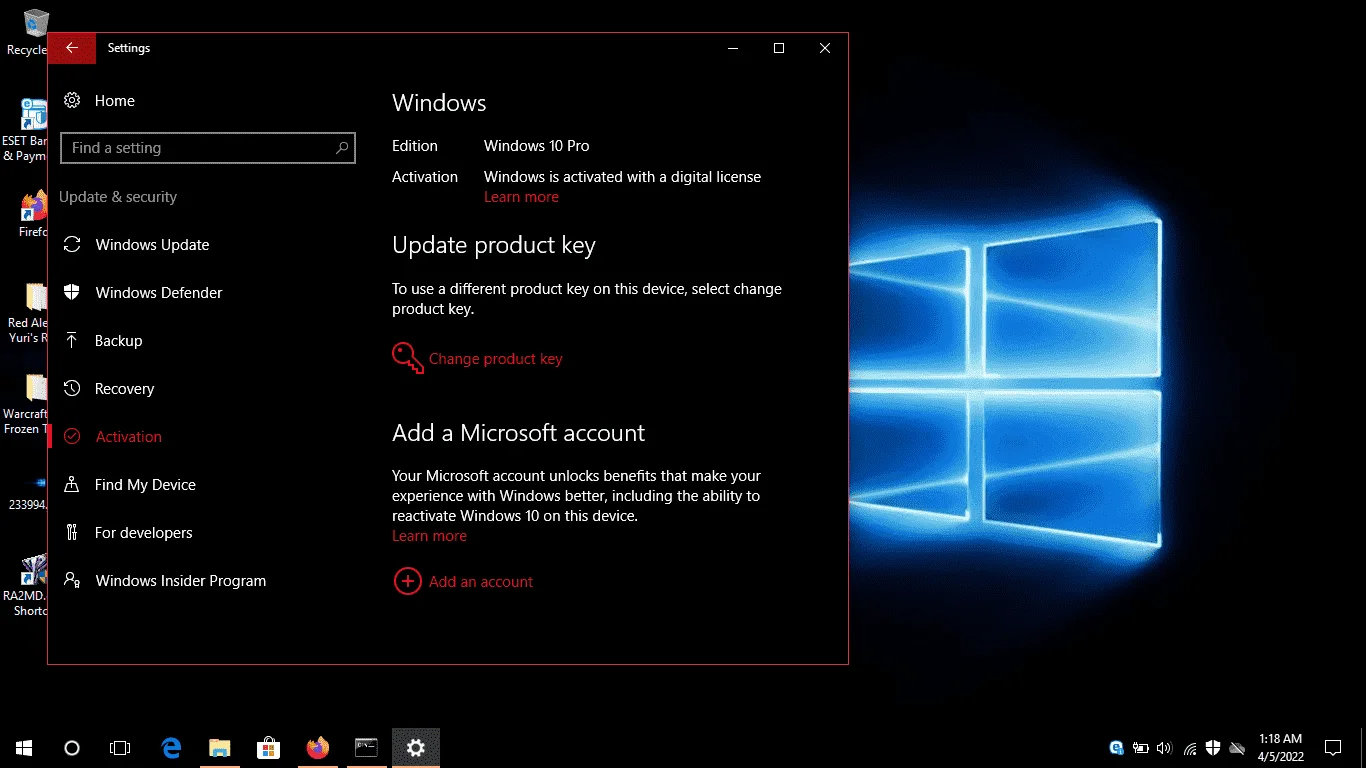Click the 'Windows 10 Pro' edition text
The image size is (1366, 768).
537,146
